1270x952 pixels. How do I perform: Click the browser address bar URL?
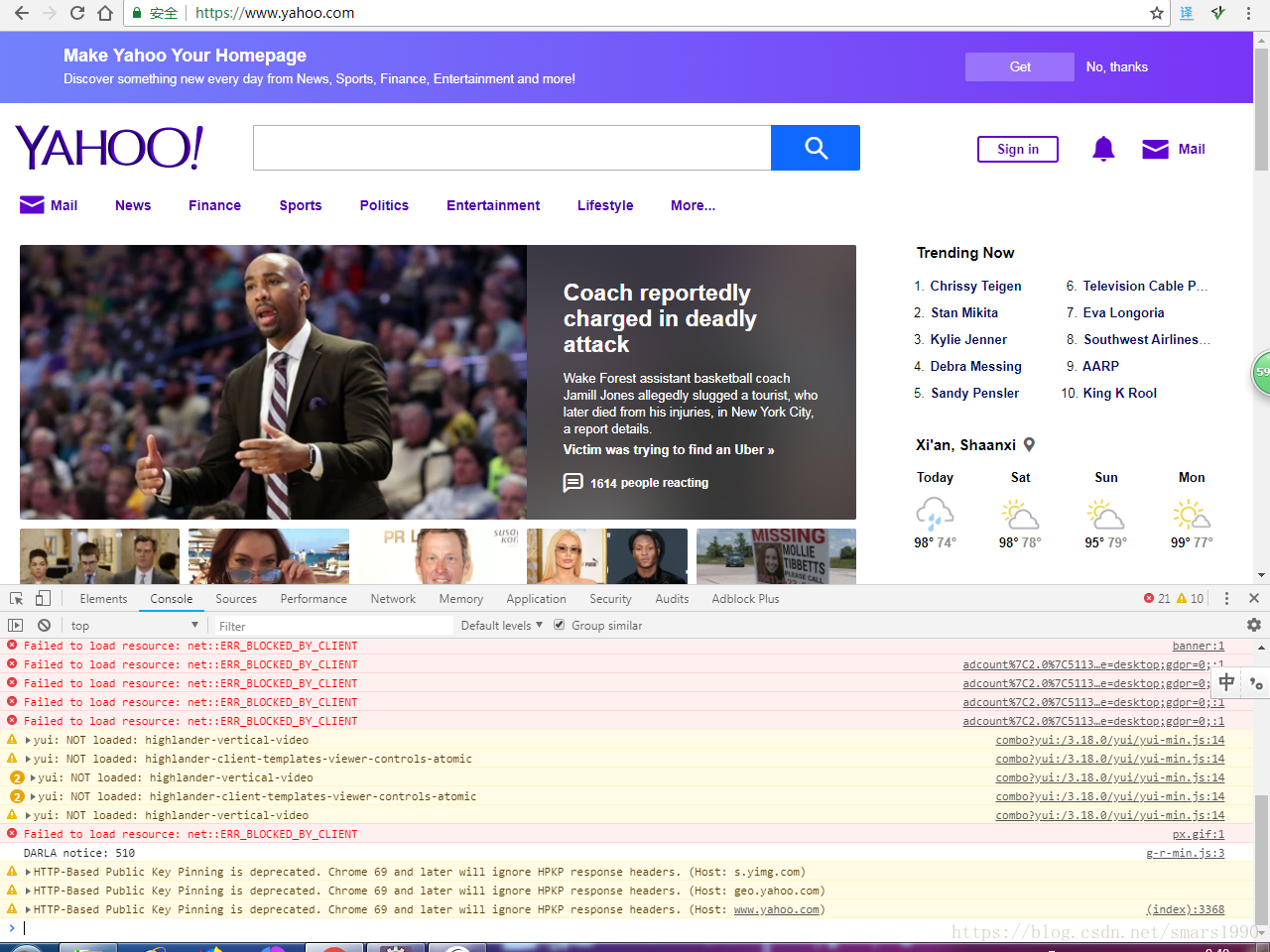(x=275, y=13)
